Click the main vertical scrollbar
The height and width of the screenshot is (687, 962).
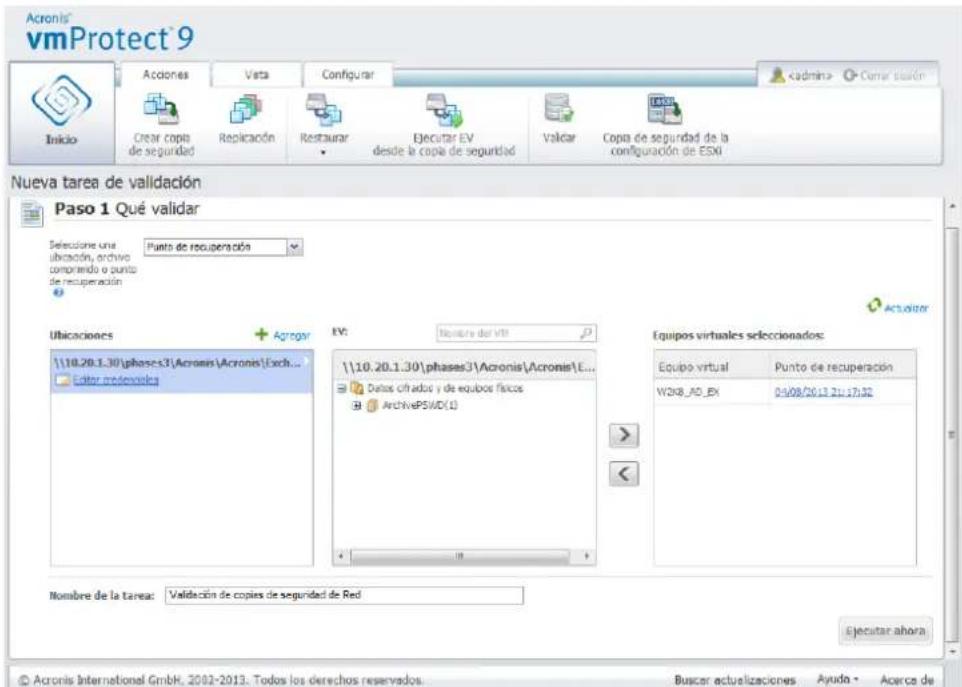(x=952, y=433)
